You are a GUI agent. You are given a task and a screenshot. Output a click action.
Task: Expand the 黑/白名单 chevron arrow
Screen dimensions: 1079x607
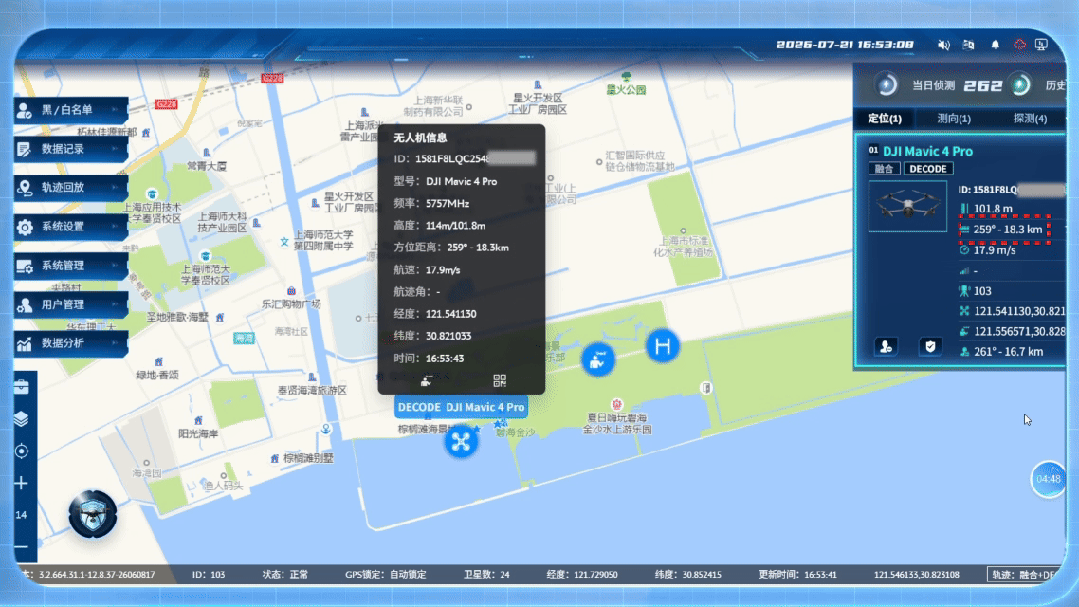coord(115,109)
